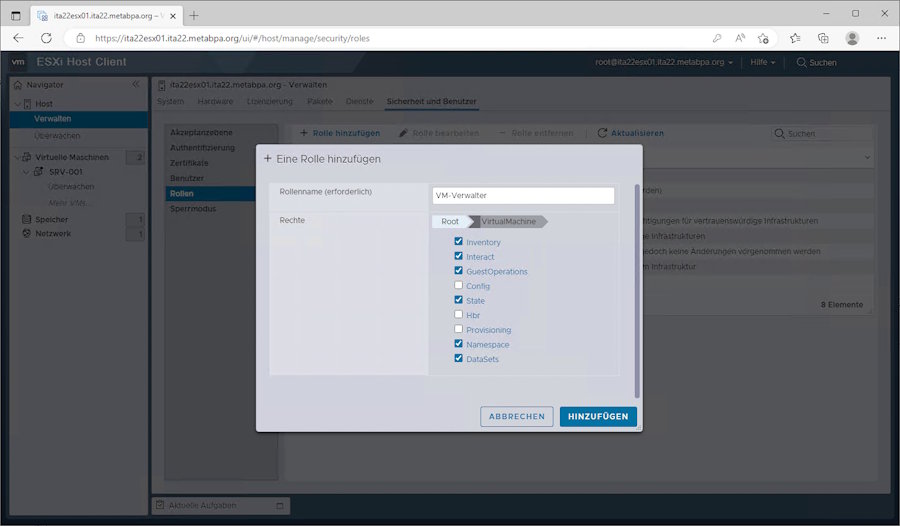Add page to favorites star icon
This screenshot has height=526, width=900.
point(763,38)
